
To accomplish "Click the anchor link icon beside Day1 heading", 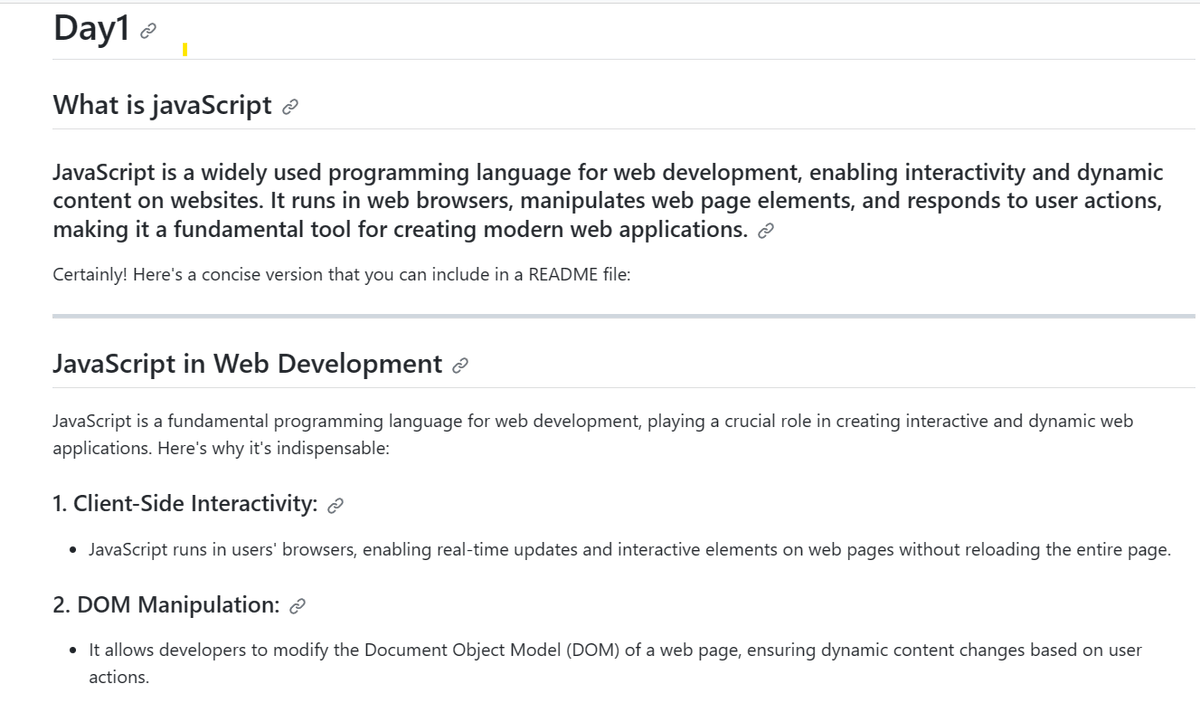I will [147, 31].
